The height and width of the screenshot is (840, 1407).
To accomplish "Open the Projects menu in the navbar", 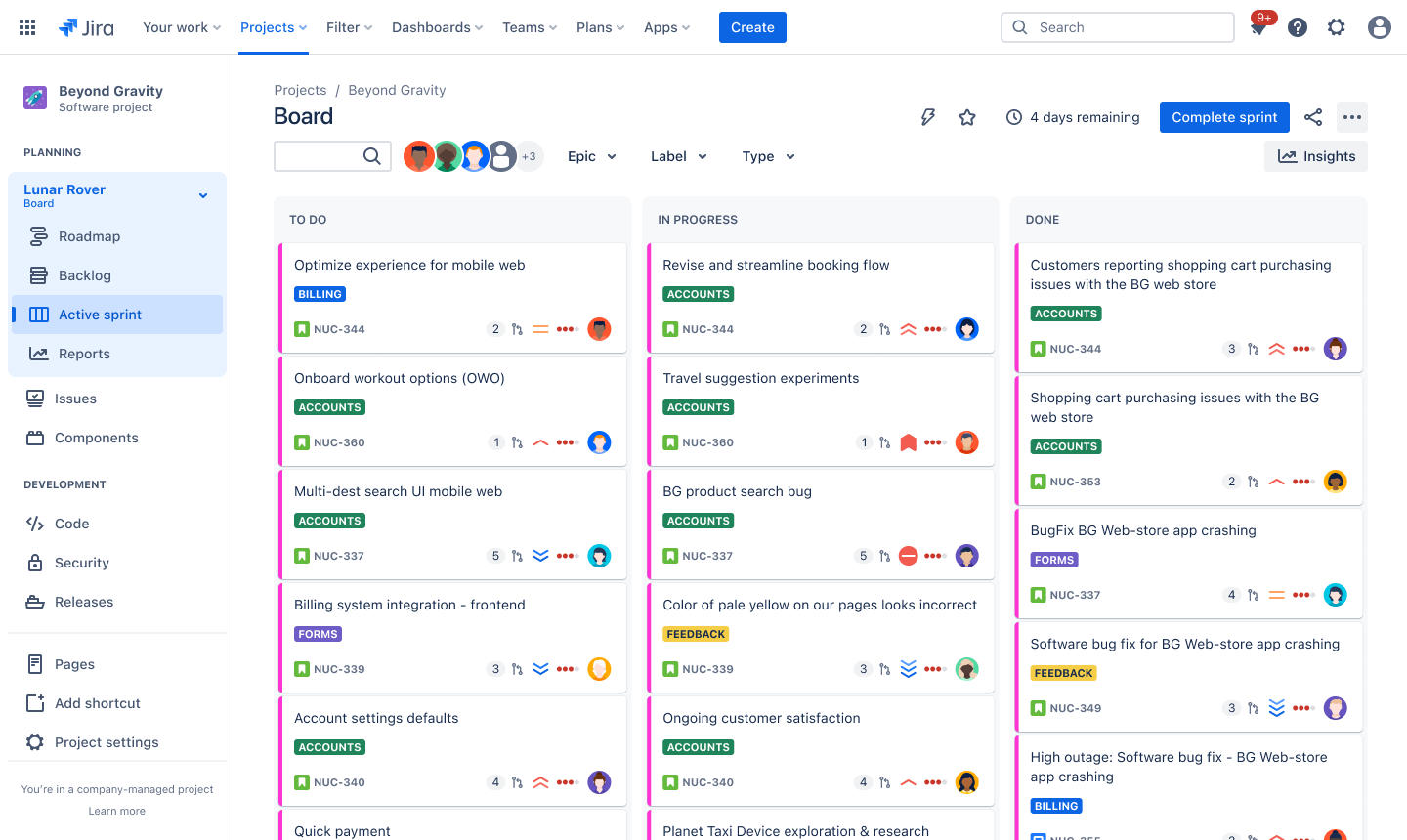I will point(273,27).
